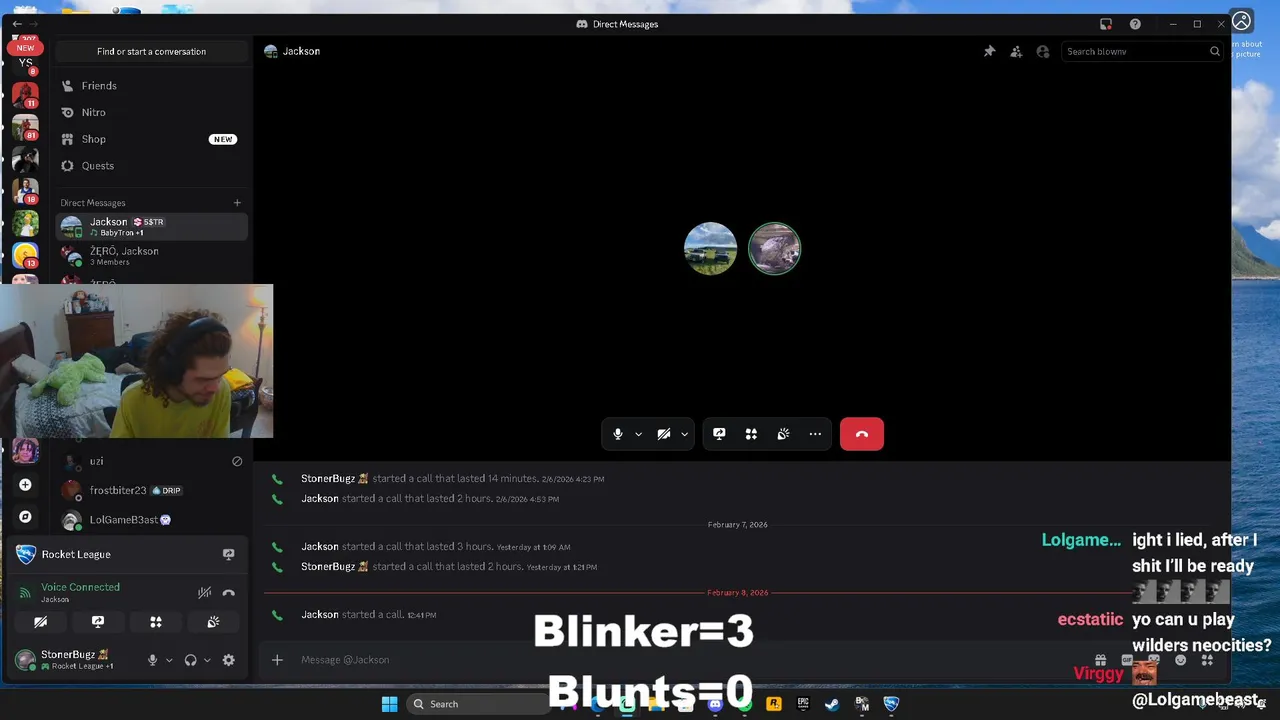1280x720 pixels.
Task: Click the landscape avatar in the call
Action: click(x=710, y=248)
